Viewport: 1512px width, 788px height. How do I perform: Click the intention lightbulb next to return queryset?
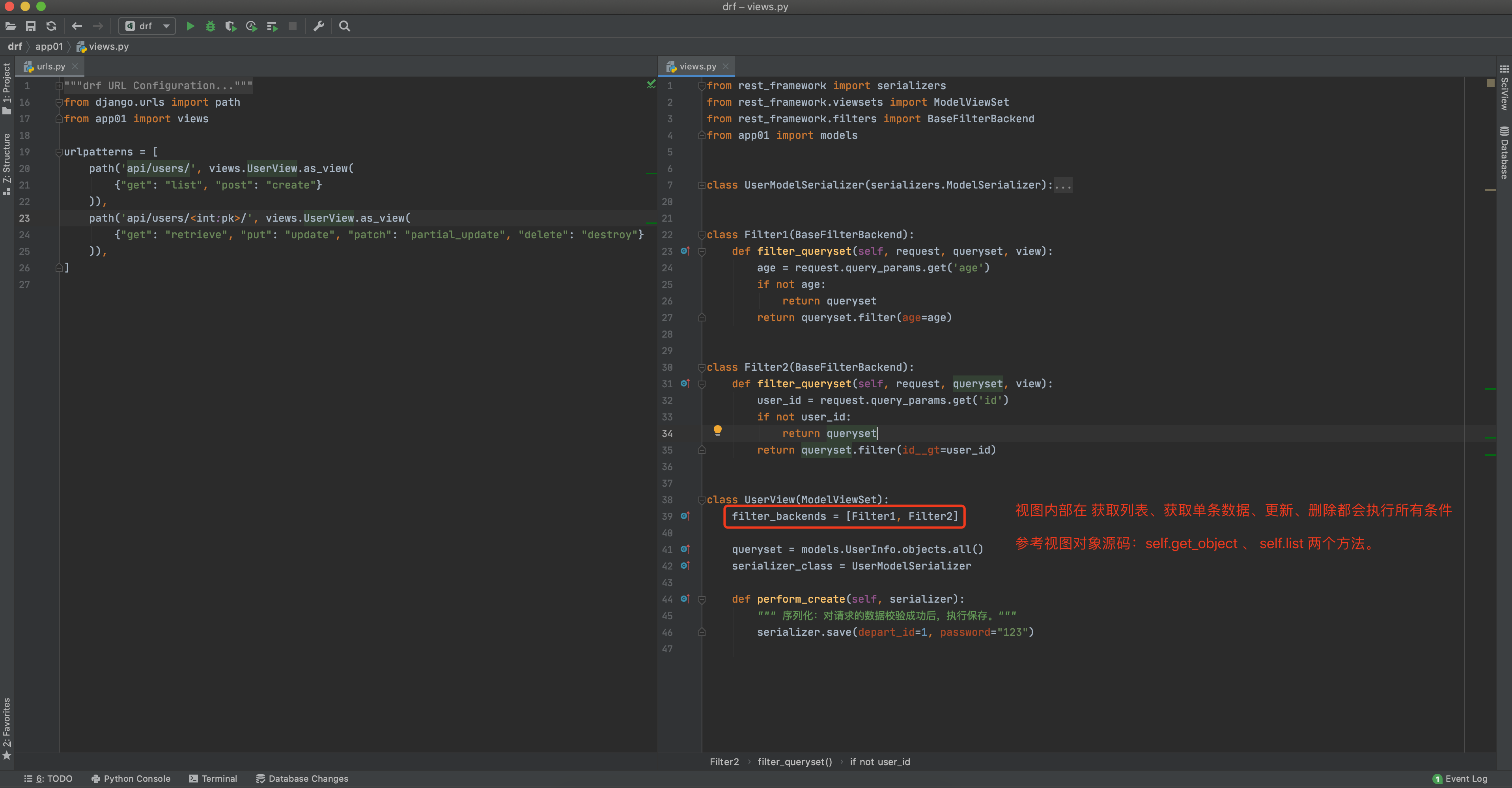tap(717, 430)
